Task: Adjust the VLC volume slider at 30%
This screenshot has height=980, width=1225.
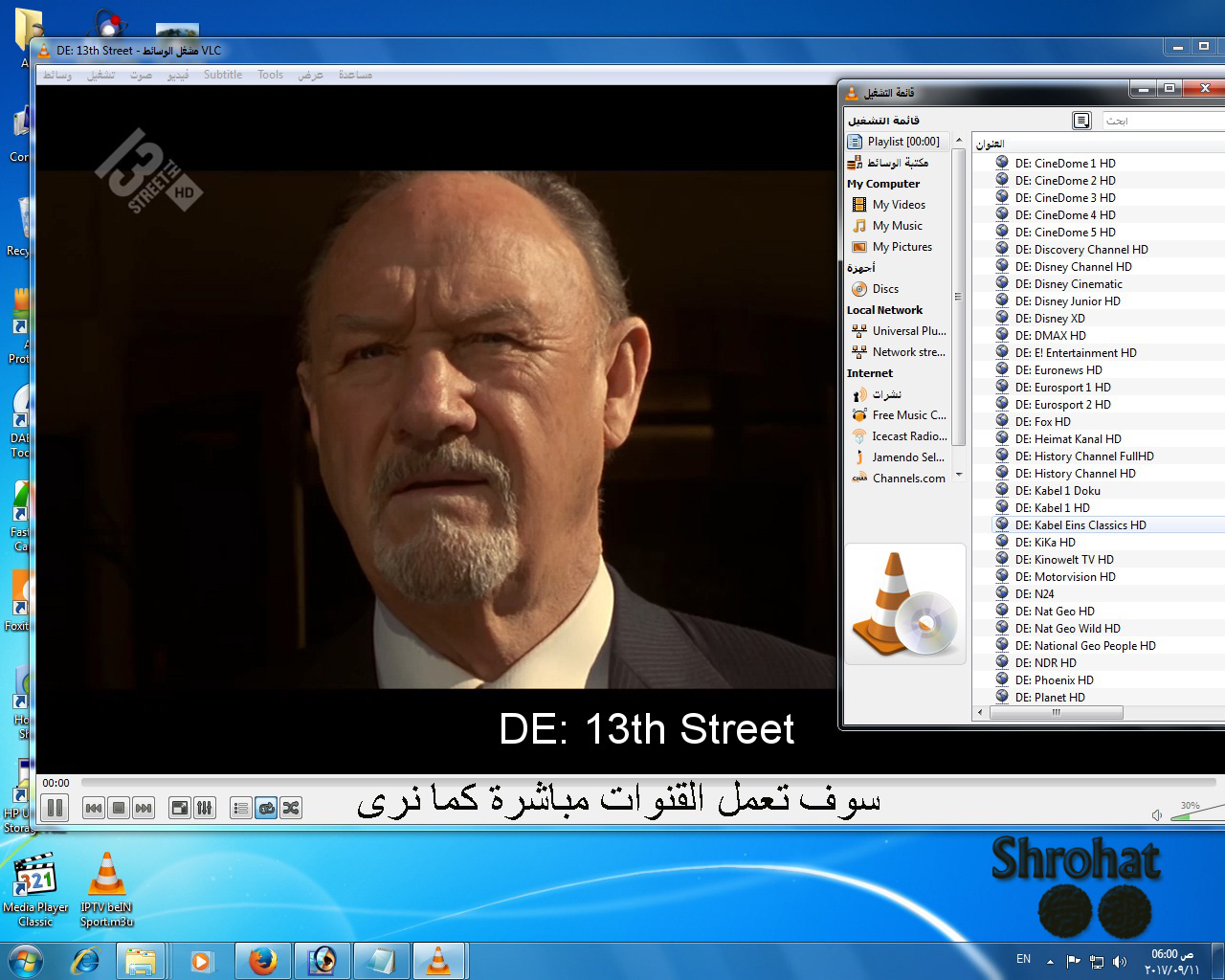Action: pyautogui.click(x=1198, y=813)
